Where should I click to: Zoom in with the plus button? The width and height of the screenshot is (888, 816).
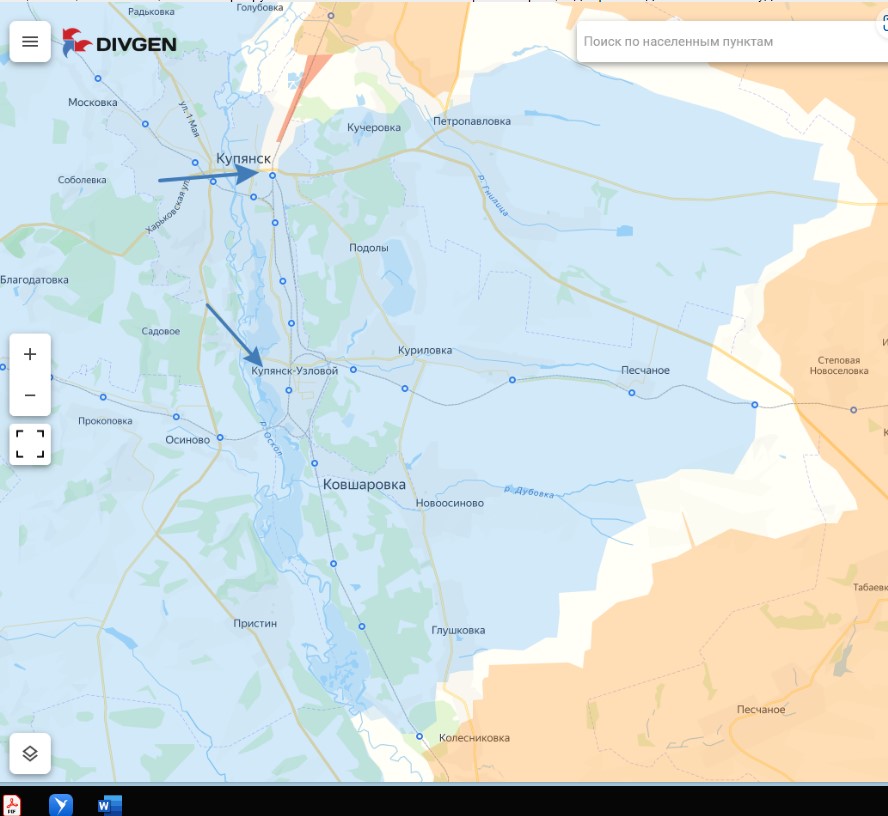tap(30, 354)
